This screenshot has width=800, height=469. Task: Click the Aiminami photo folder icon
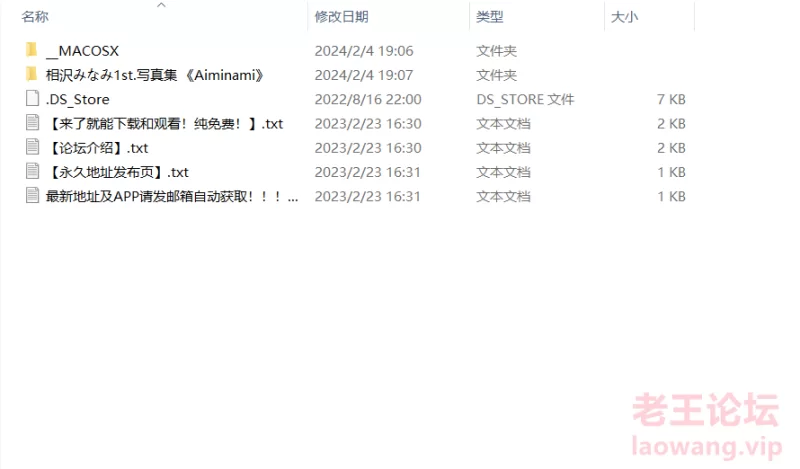[32, 75]
